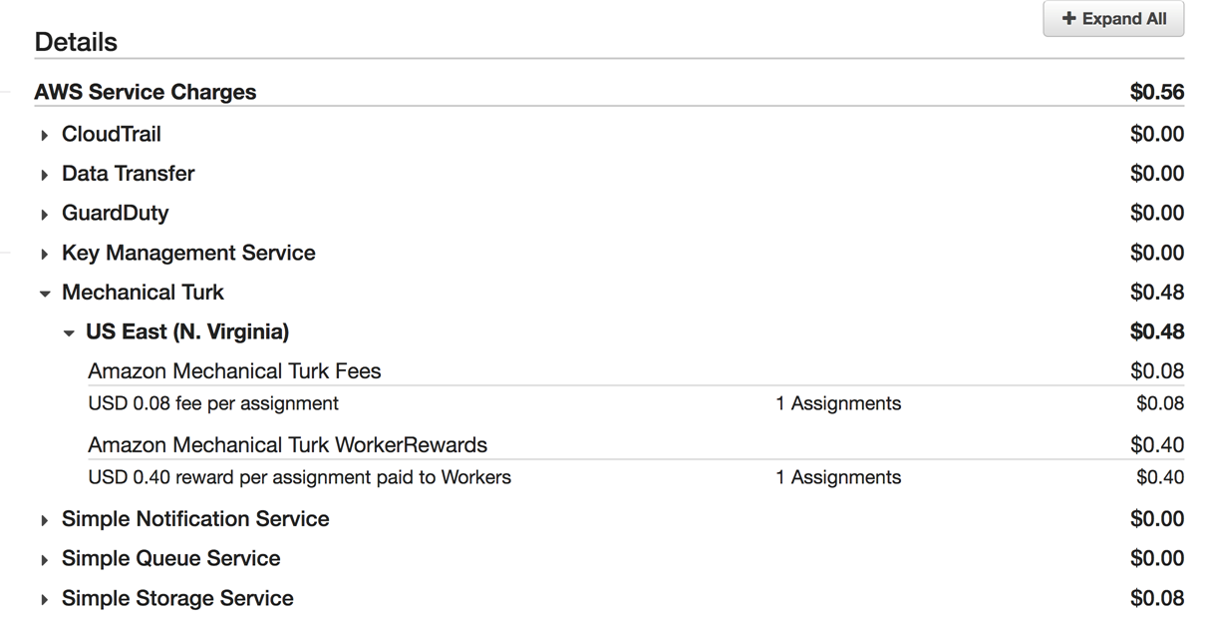
Task: Expand the Key Management Service arrow
Action: (x=45, y=254)
